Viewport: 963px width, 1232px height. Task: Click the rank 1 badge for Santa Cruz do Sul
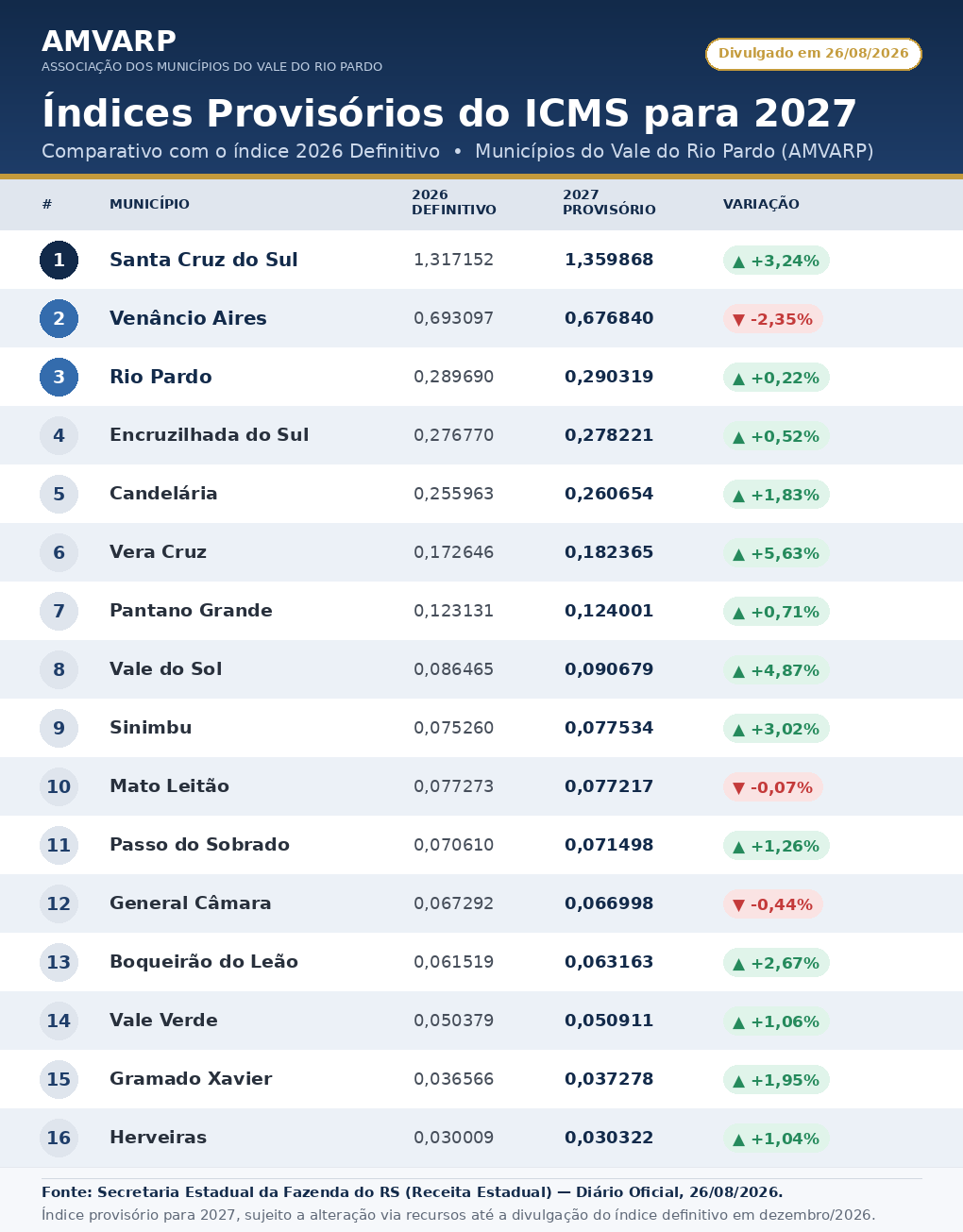tap(59, 260)
